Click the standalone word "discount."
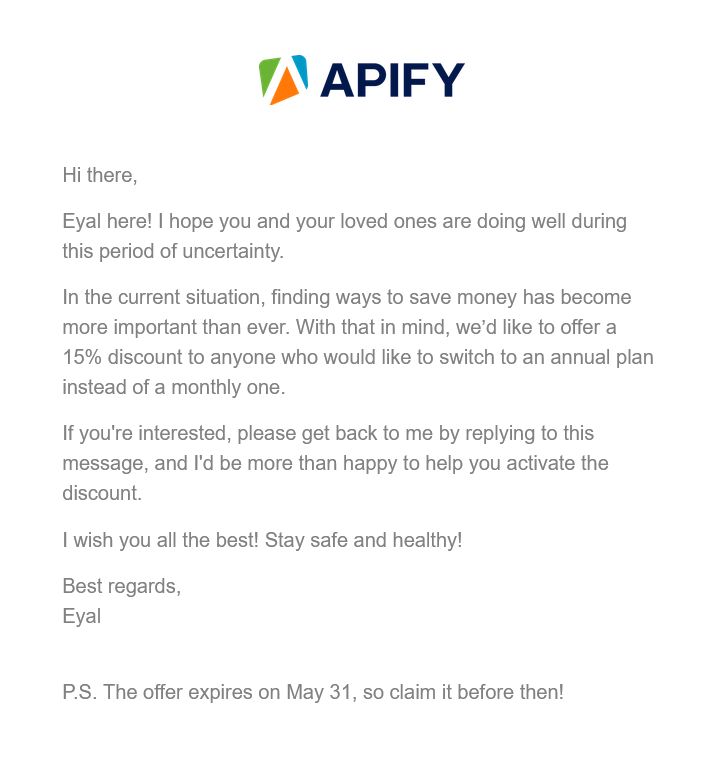 pos(102,493)
